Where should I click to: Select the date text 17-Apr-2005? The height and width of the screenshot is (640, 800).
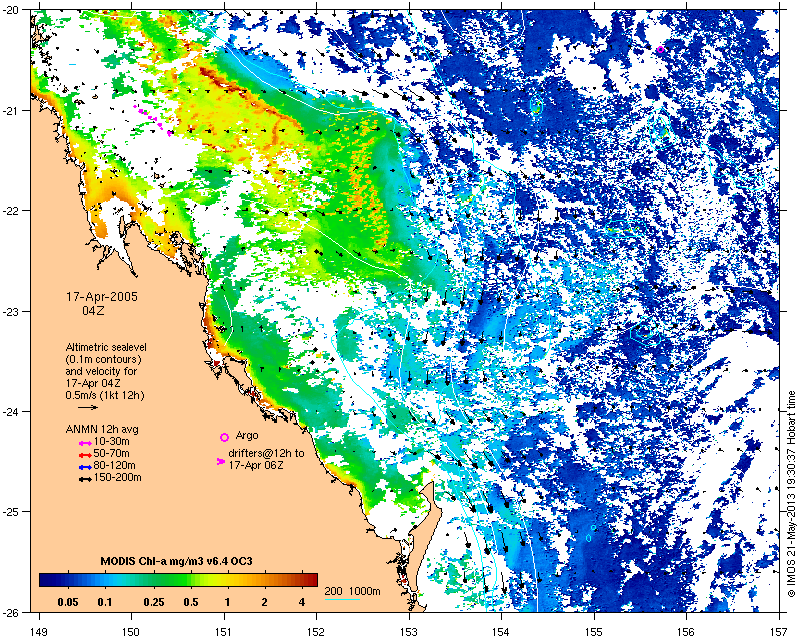point(102,297)
